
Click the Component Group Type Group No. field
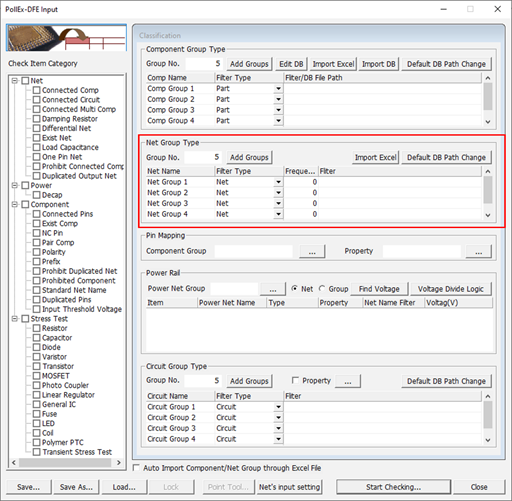click(204, 64)
